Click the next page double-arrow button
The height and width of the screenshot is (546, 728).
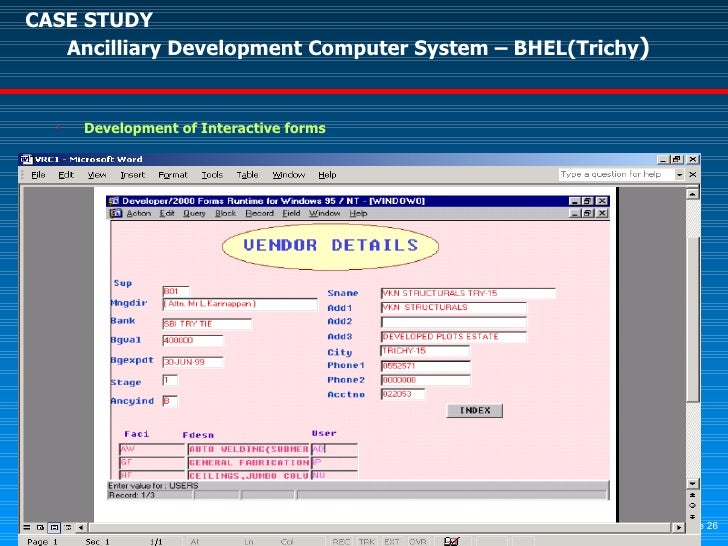(693, 516)
